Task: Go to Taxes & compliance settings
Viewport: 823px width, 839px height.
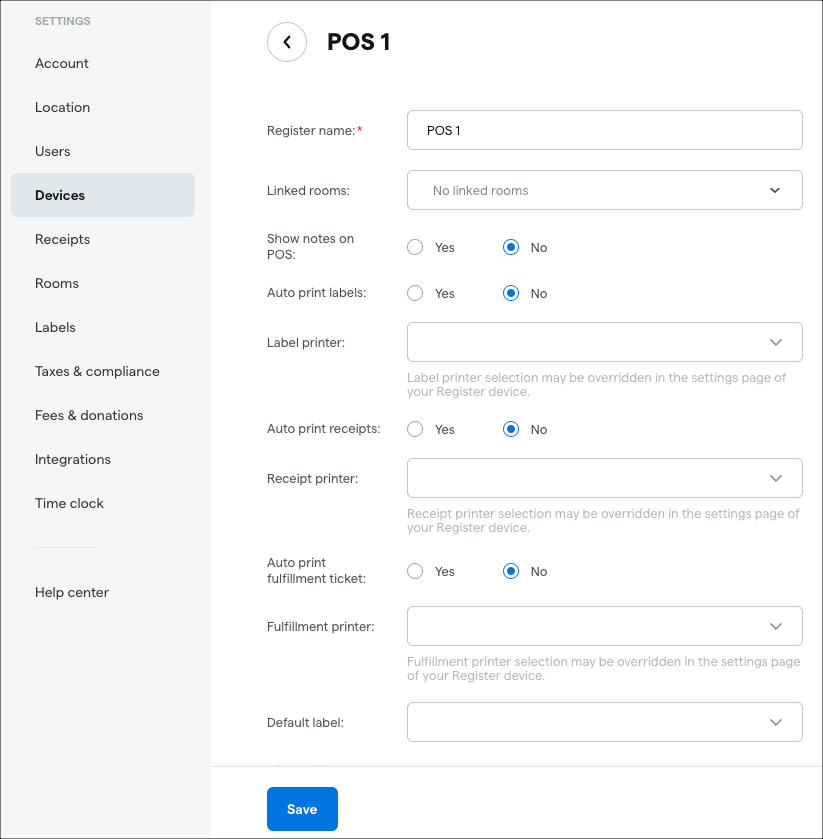Action: click(97, 371)
